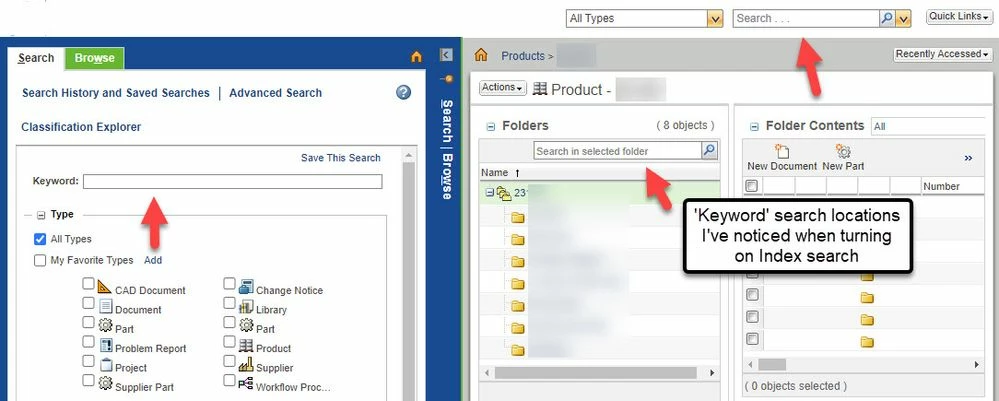Click the left arrow of the Folder Contents scrollbar
Viewport: 999px width, 401px height.
pos(751,365)
